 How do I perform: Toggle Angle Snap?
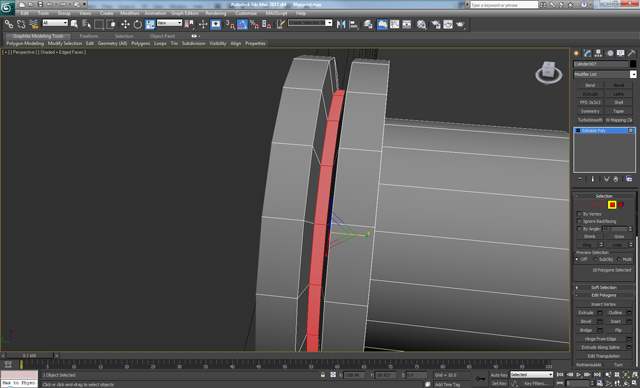pyautogui.click(x=242, y=24)
